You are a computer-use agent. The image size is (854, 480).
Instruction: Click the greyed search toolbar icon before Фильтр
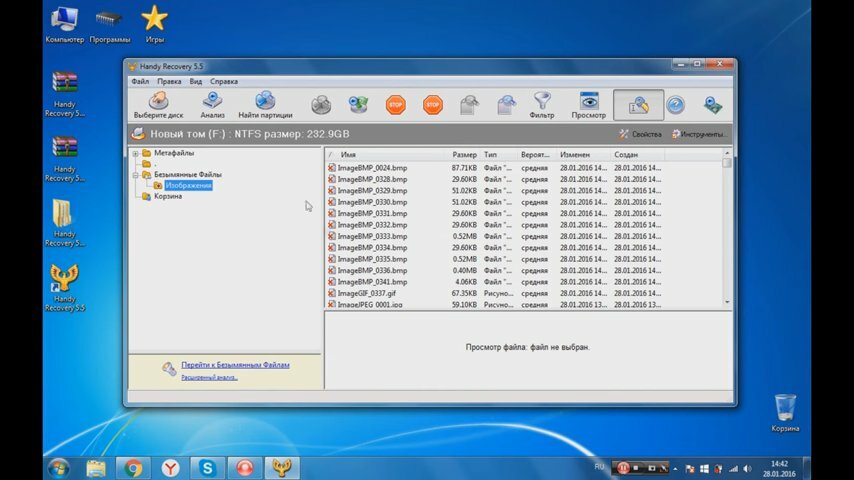507,105
